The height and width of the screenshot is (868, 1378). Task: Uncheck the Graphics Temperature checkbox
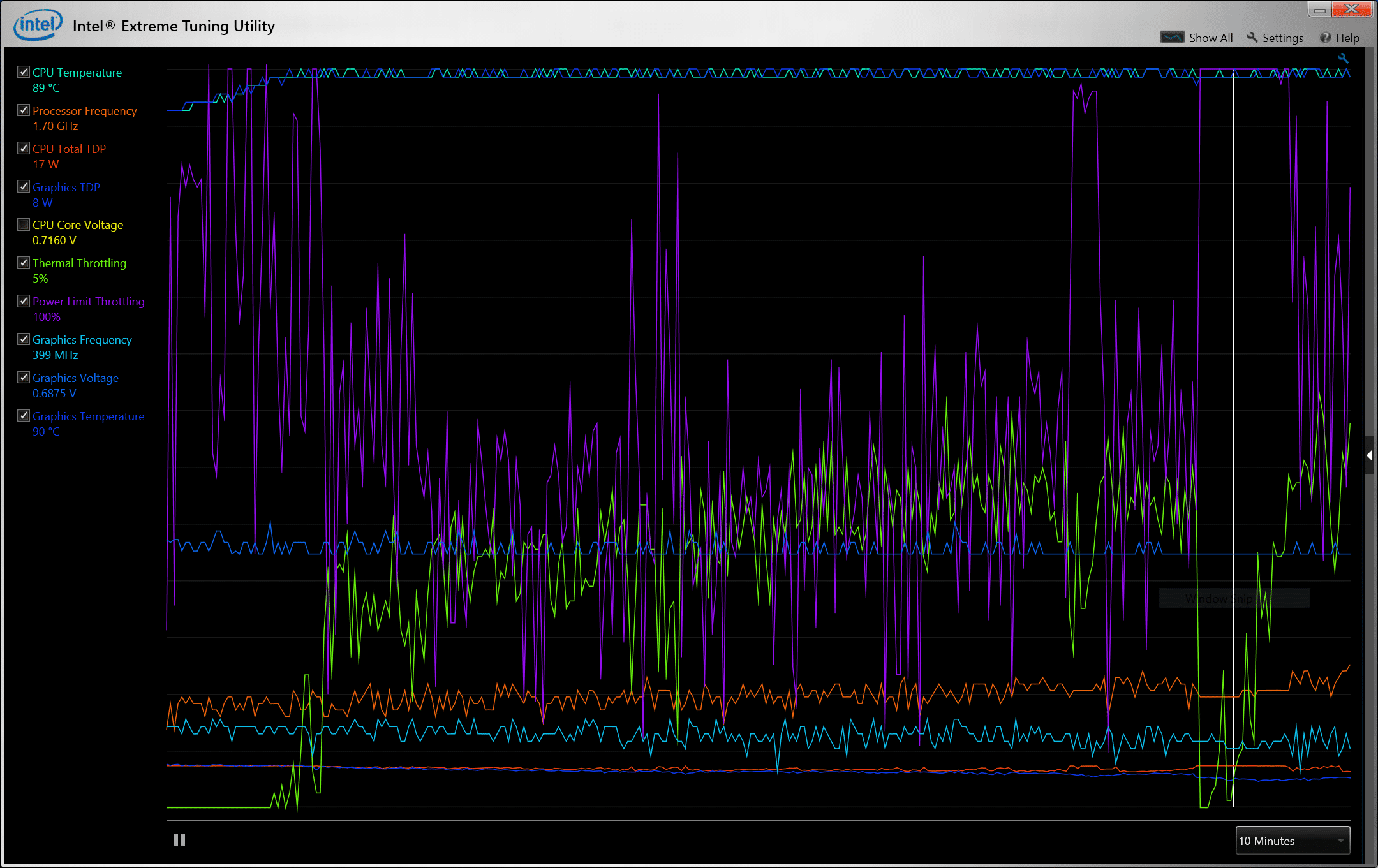pyautogui.click(x=24, y=416)
